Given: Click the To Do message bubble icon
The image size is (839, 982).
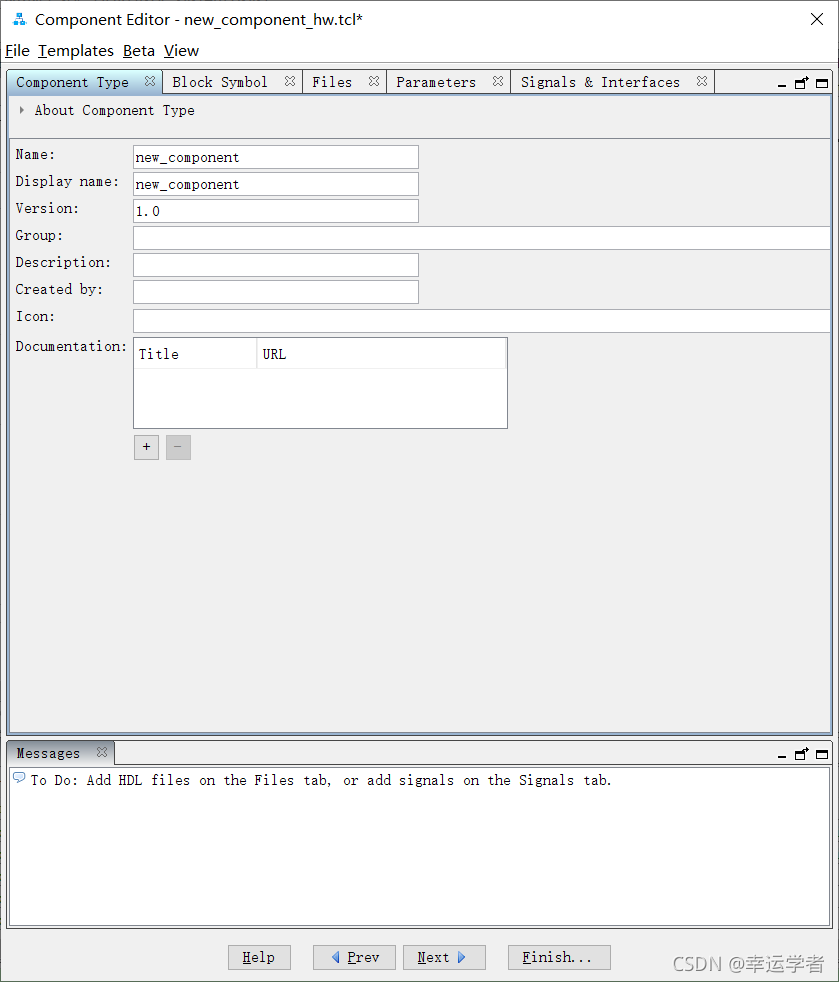Looking at the screenshot, I should click(19, 778).
